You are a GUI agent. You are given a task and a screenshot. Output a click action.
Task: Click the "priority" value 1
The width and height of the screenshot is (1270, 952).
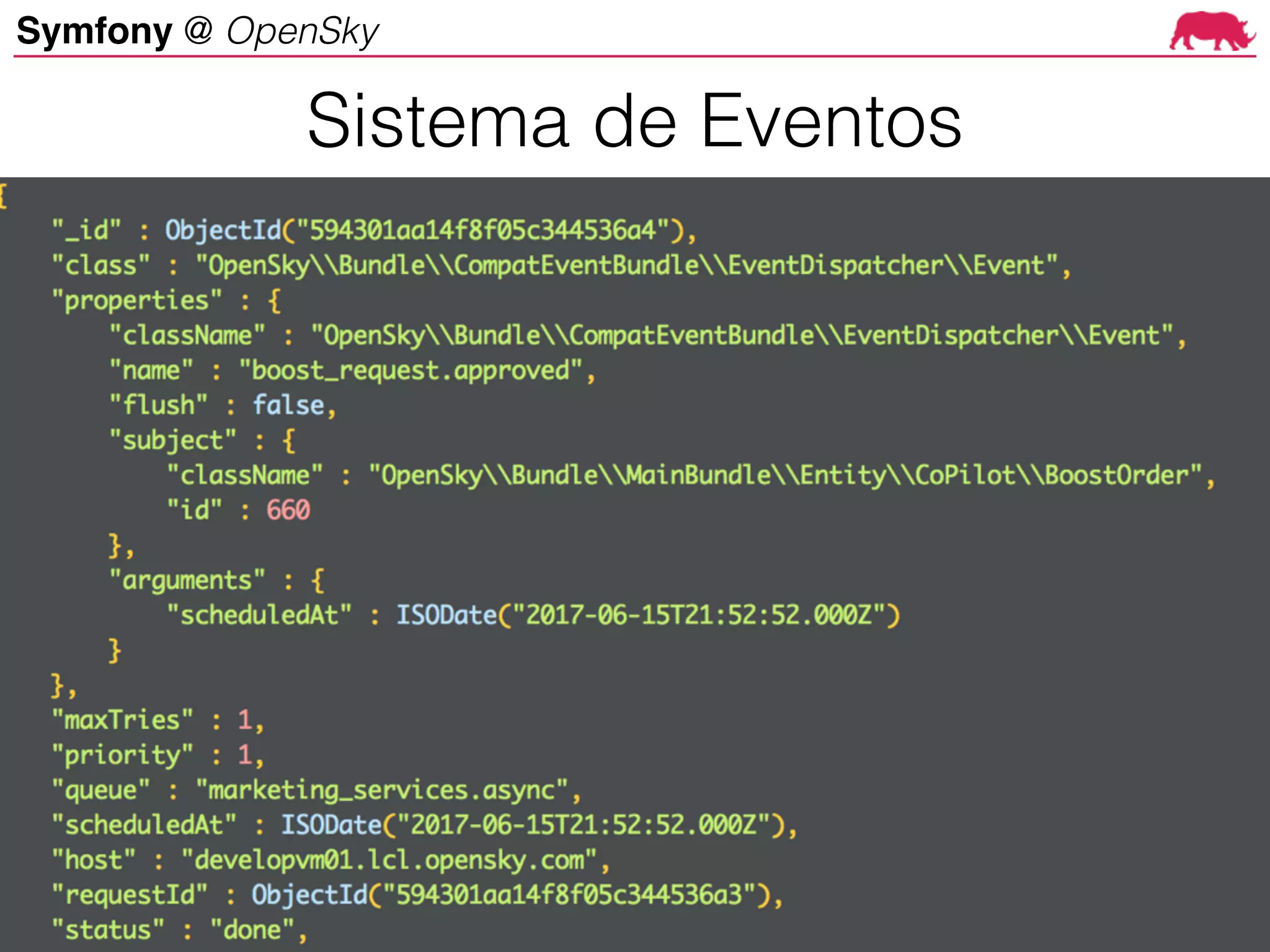pos(244,756)
